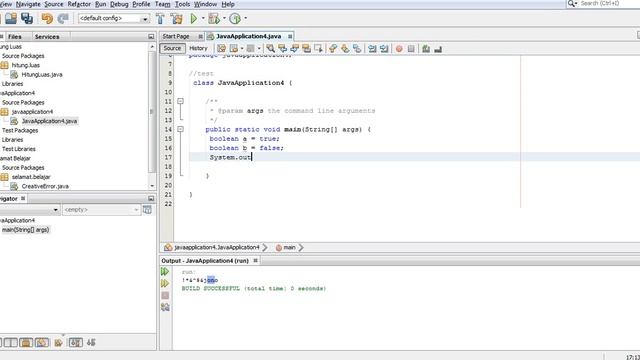This screenshot has height=360, width=640.
Task: Switch to Services tab
Action: pos(47,37)
